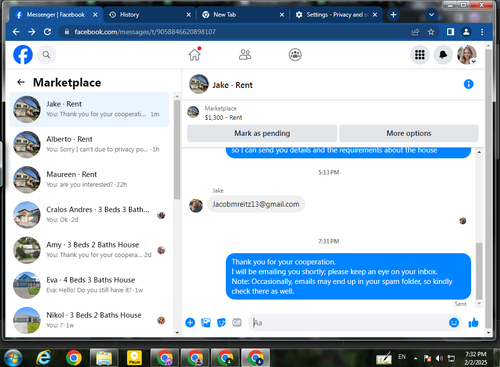Click Mark as pending button
Image resolution: width=500 pixels, height=367 pixels.
click(262, 133)
